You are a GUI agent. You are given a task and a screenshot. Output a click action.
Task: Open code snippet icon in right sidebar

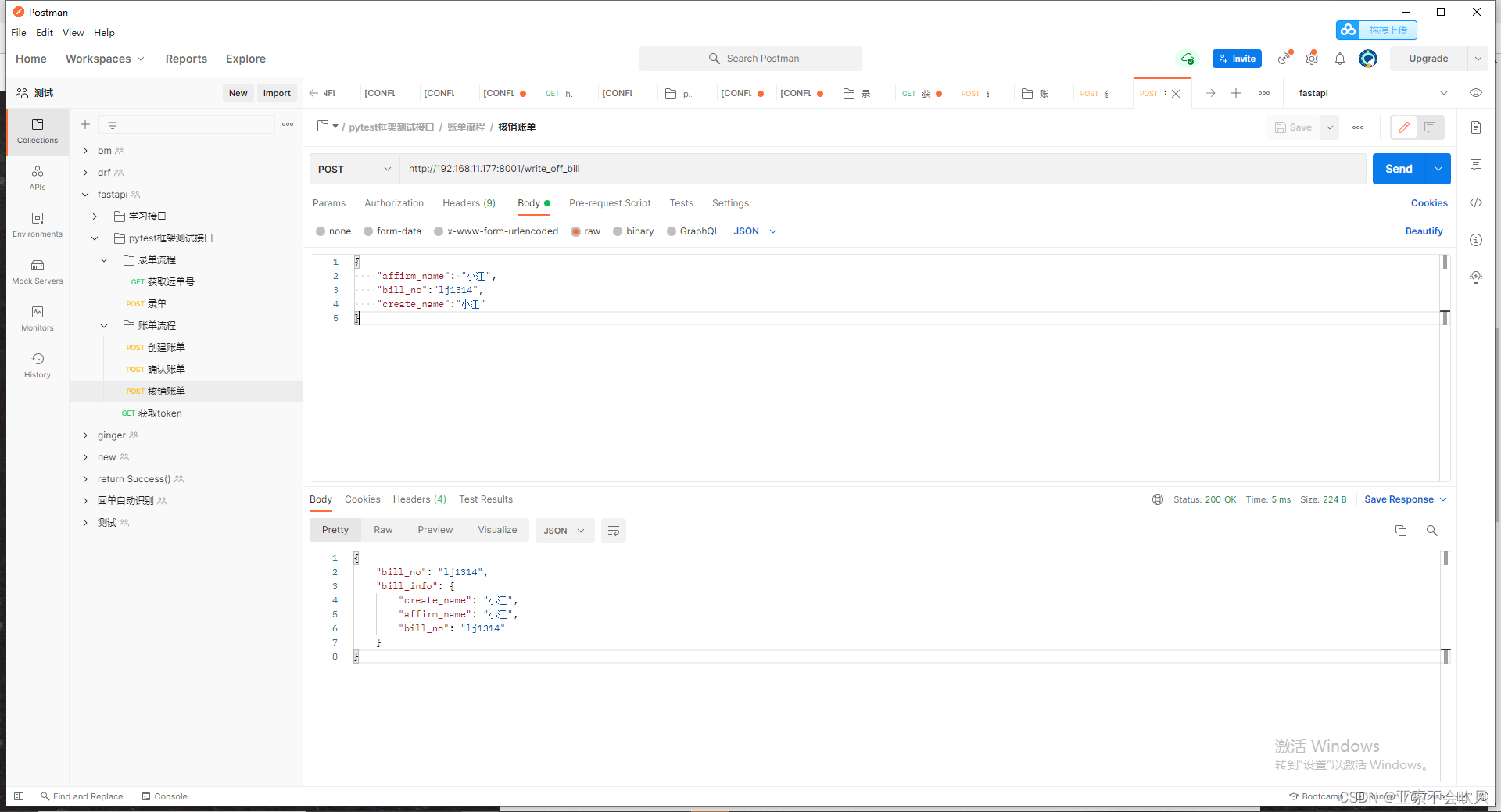tap(1476, 202)
